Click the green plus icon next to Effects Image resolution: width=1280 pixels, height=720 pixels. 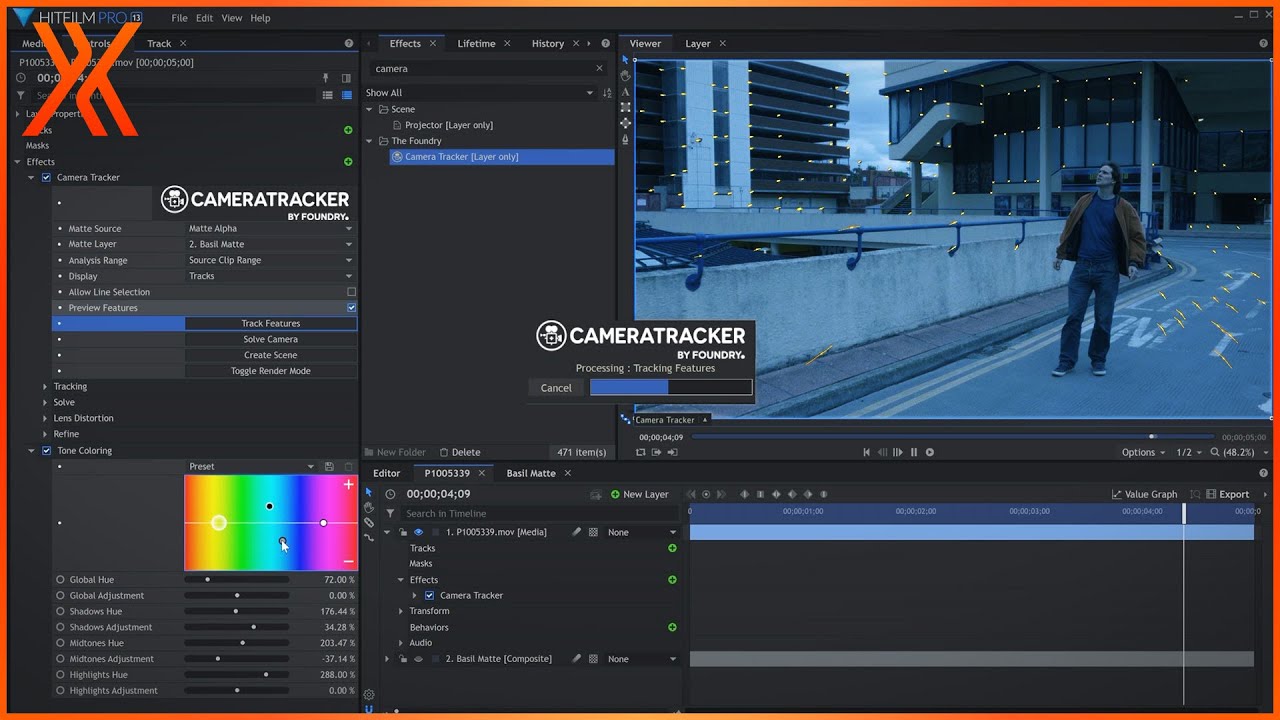pos(347,161)
